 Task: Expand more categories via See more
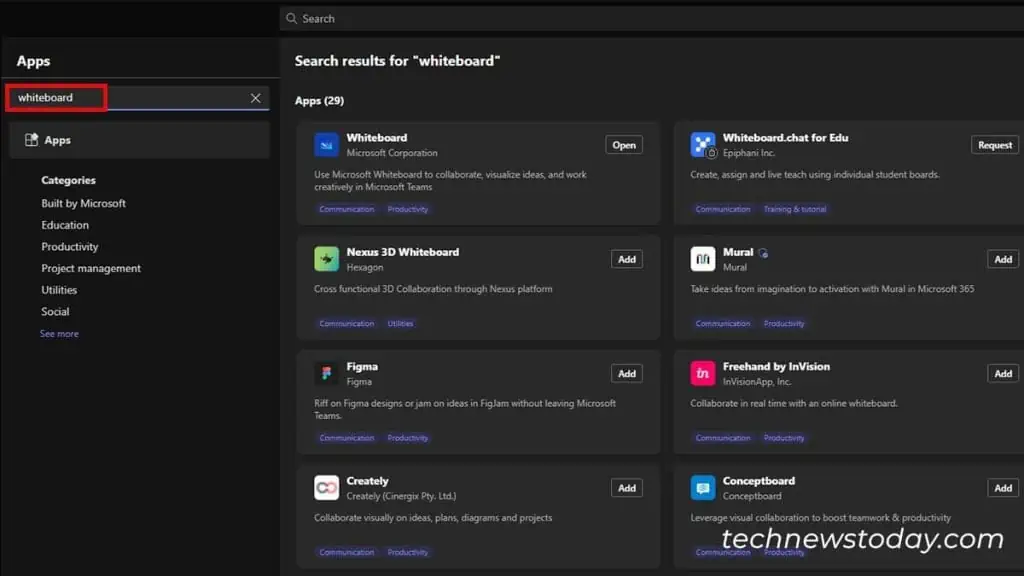(x=59, y=333)
